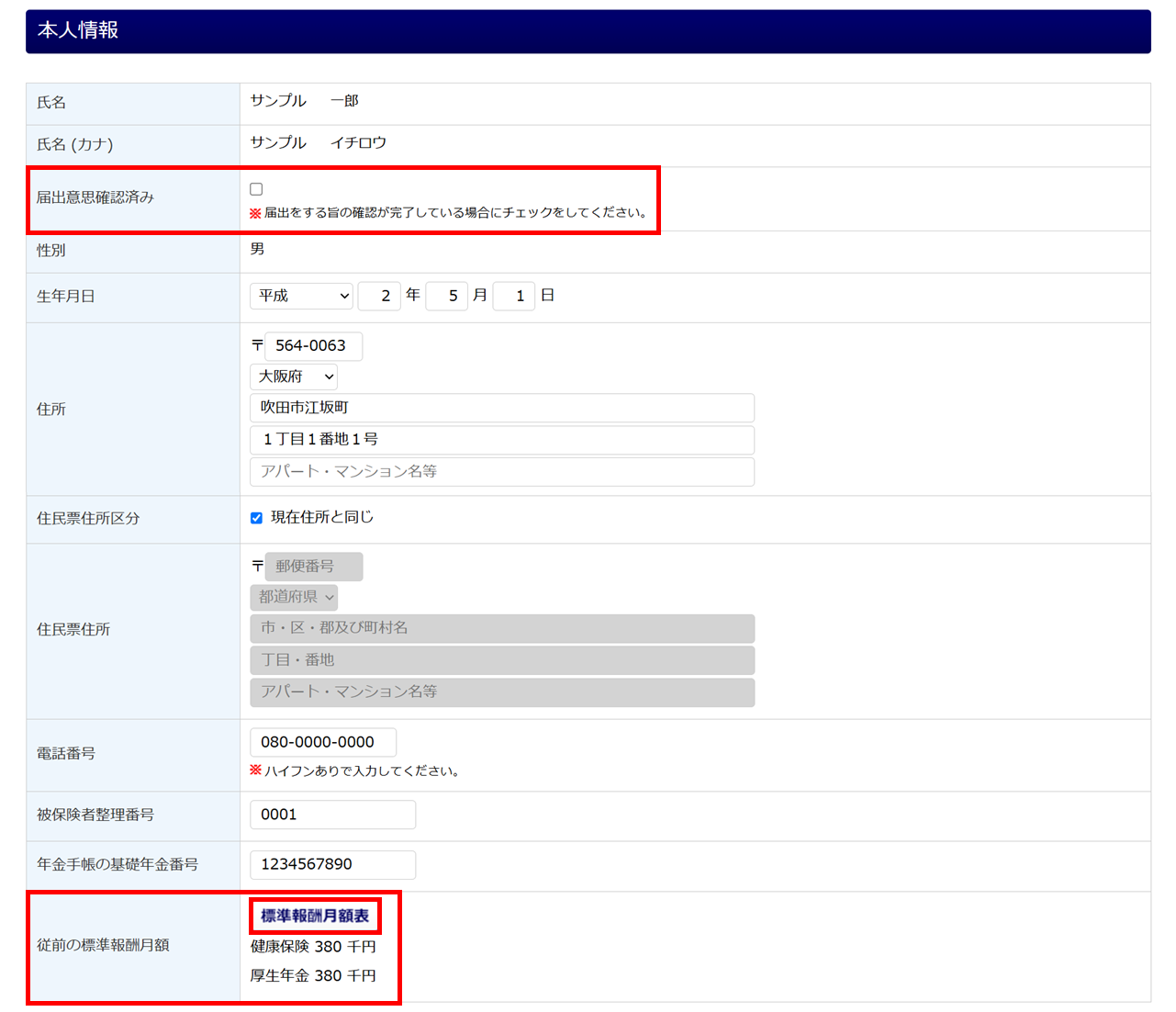Select the grayed-out 丁目・番地 field
The height and width of the screenshot is (1012, 1176).
501,660
